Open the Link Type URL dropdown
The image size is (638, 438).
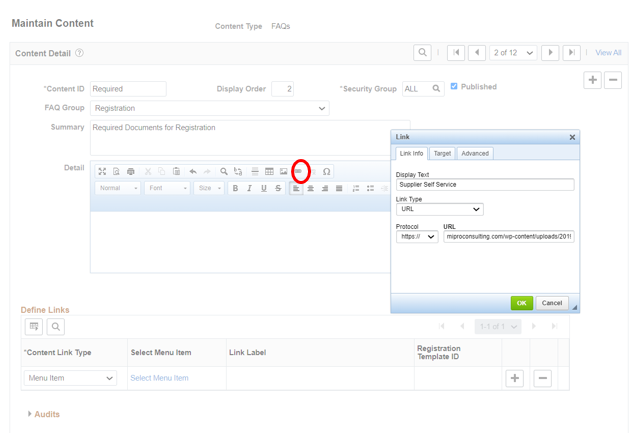click(x=439, y=209)
